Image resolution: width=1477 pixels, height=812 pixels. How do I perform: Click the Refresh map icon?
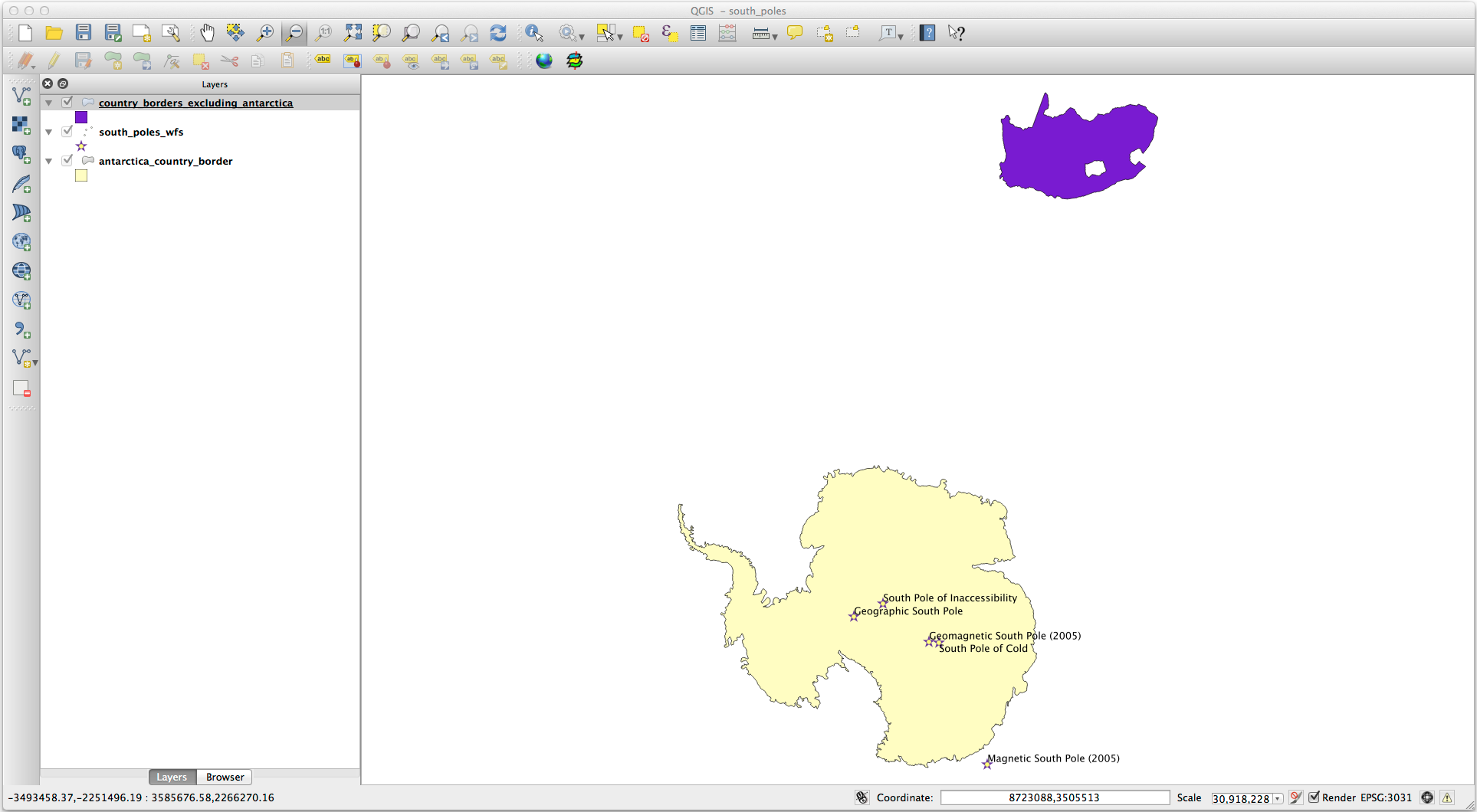click(498, 33)
